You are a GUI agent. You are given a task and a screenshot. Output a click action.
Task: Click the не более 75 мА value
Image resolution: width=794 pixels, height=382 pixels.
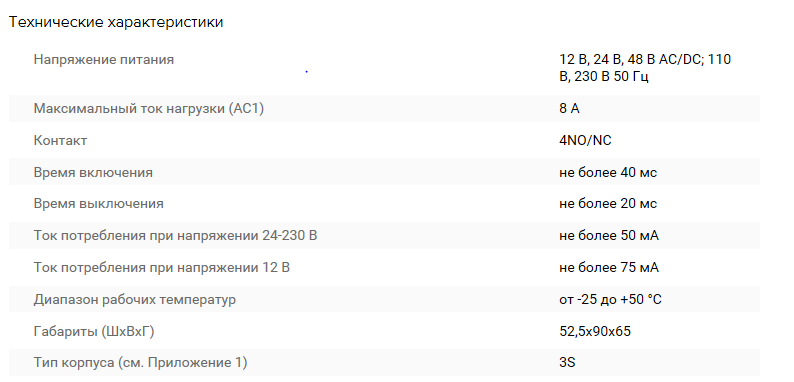click(609, 268)
